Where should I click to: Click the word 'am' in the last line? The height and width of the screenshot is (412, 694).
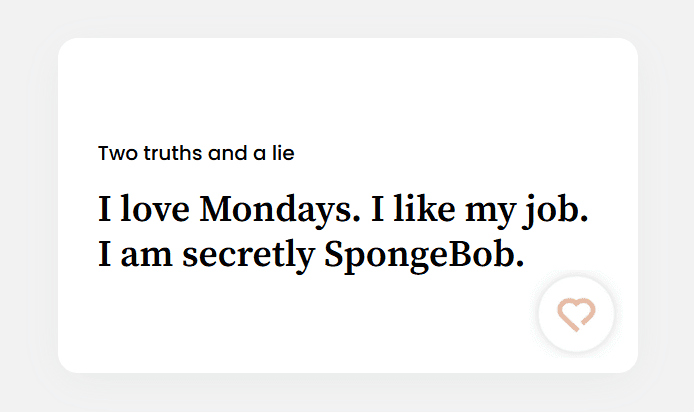click(x=148, y=255)
